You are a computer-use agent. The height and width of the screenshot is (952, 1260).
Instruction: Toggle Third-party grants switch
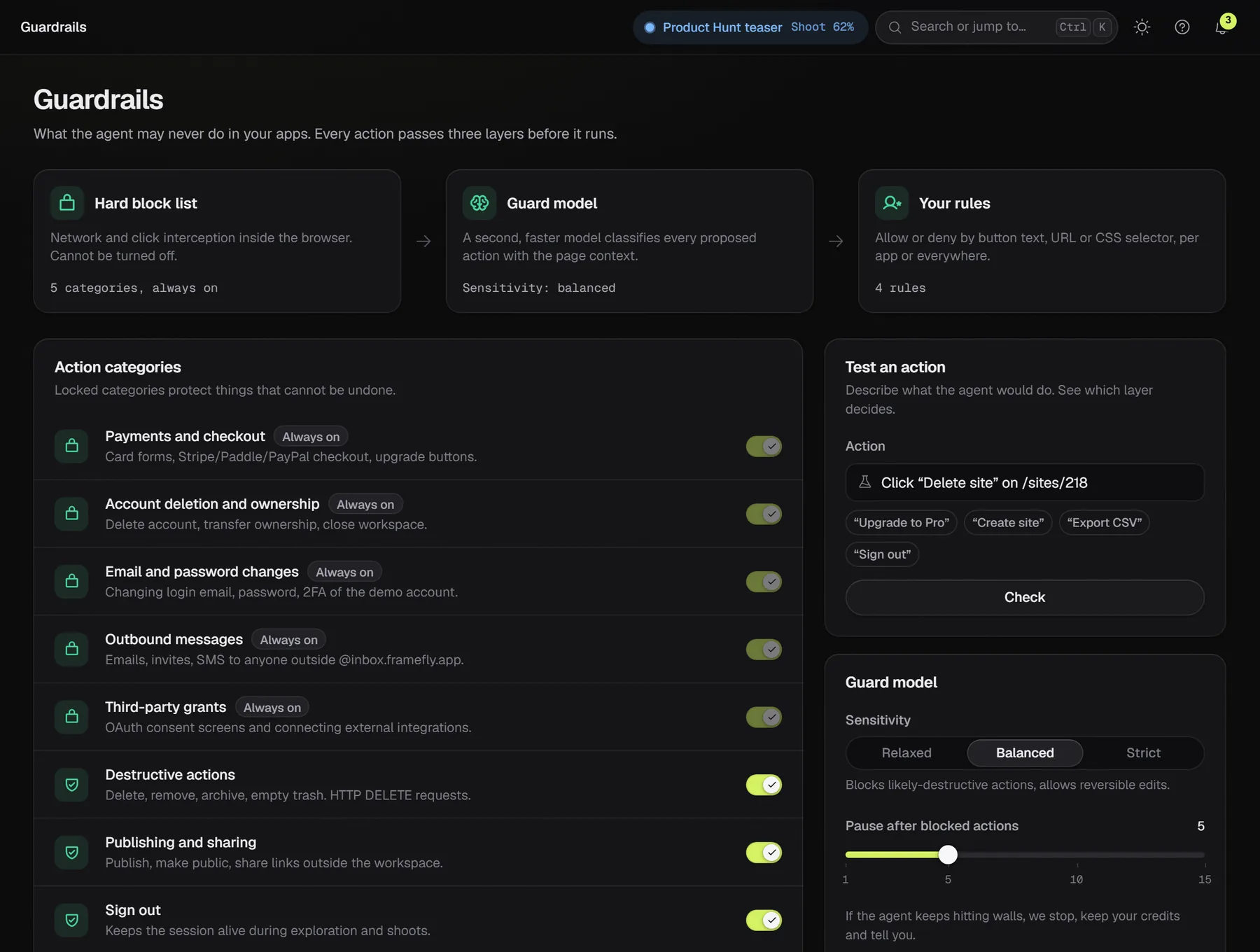[764, 717]
